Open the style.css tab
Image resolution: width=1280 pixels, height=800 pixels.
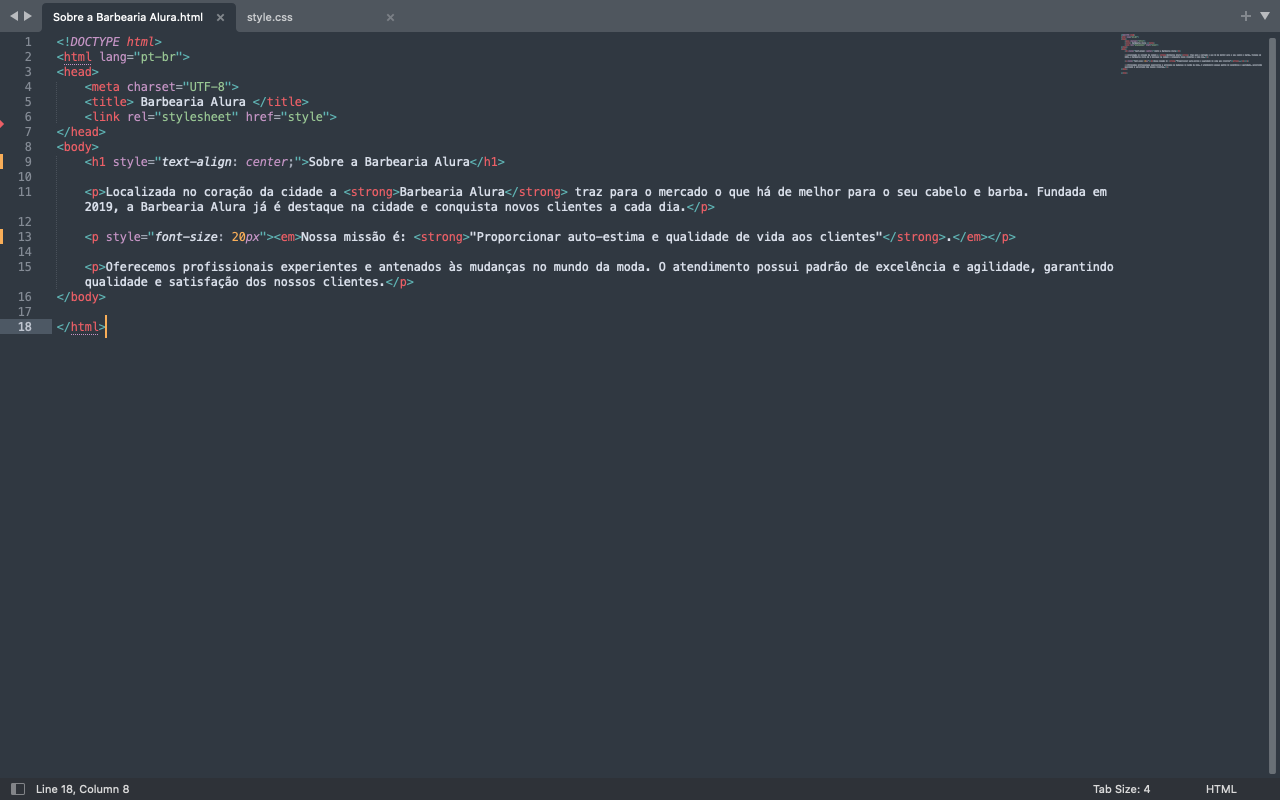(x=270, y=17)
